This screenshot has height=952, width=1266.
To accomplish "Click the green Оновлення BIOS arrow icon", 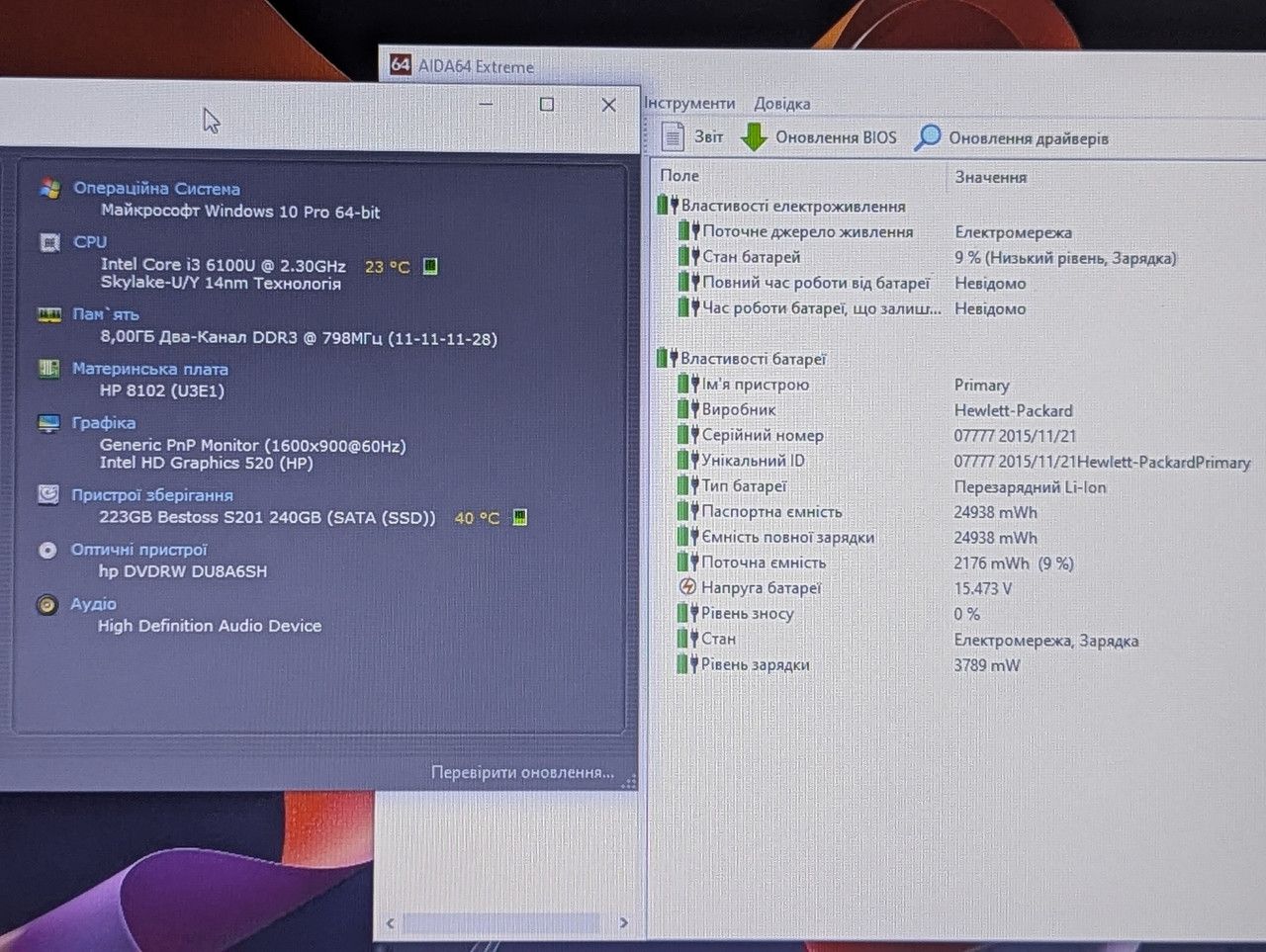I will click(x=754, y=136).
